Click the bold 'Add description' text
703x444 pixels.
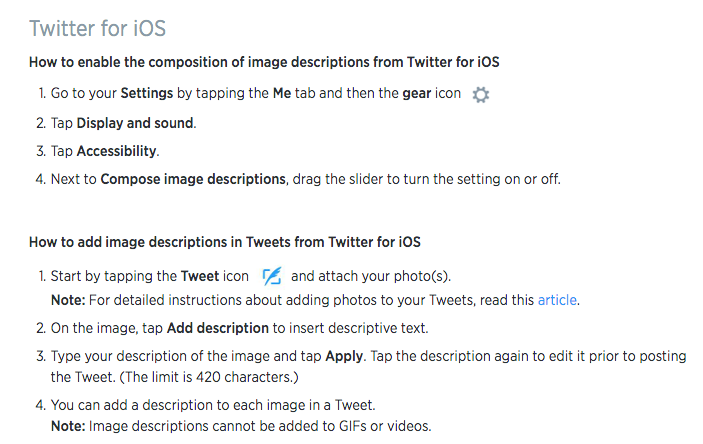(x=217, y=328)
